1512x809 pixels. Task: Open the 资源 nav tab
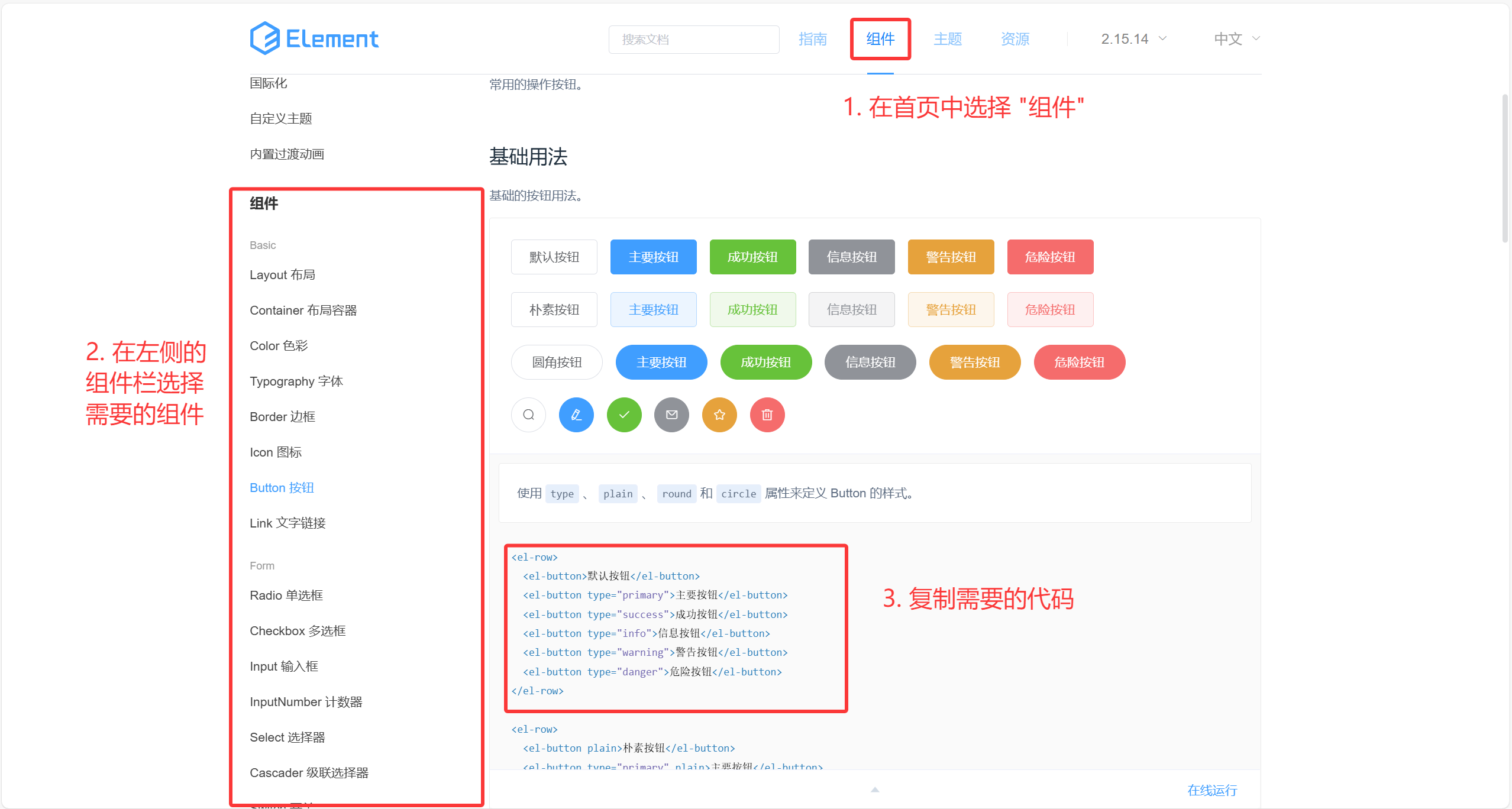pyautogui.click(x=1015, y=39)
